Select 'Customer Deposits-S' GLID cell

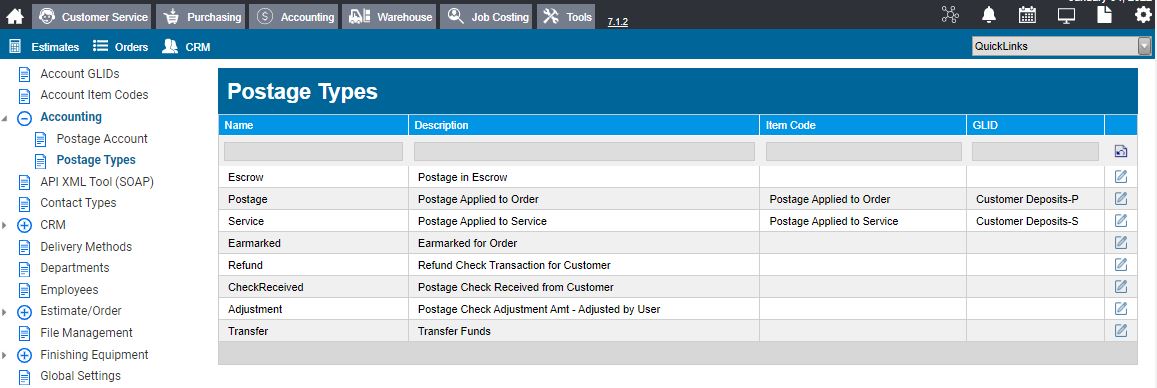pos(1035,221)
